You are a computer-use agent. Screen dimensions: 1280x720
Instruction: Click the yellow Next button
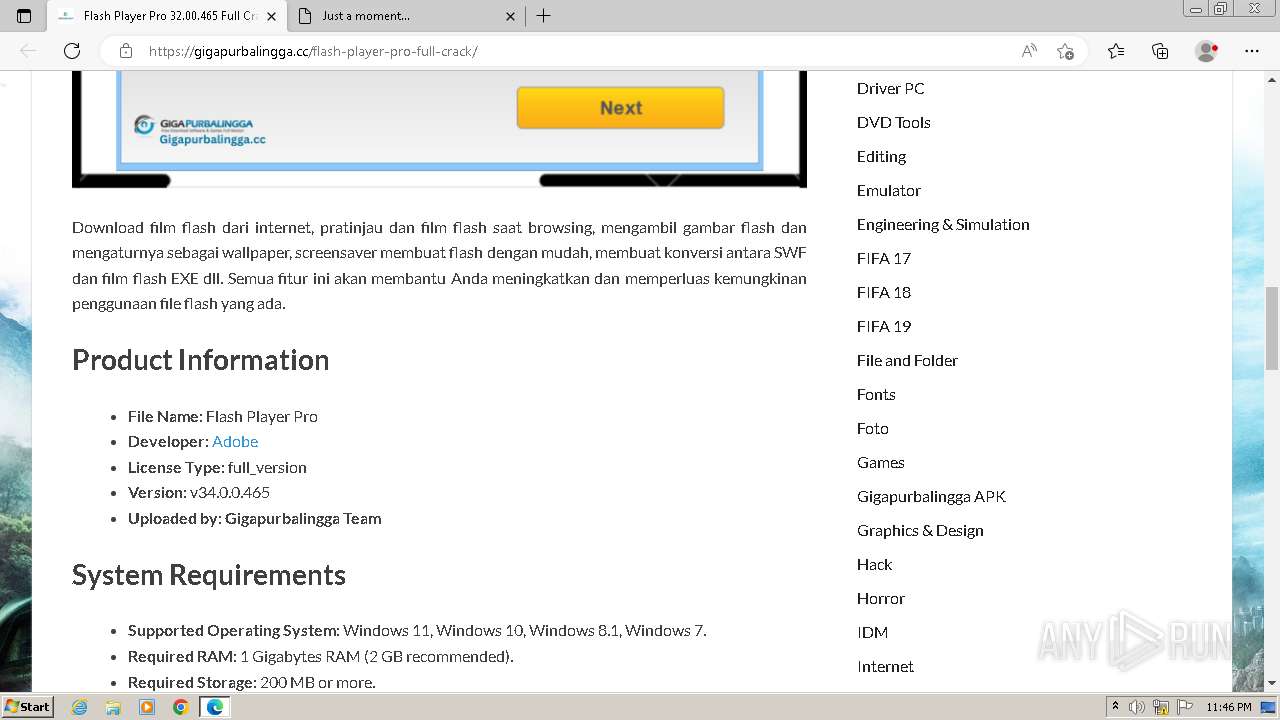(620, 108)
